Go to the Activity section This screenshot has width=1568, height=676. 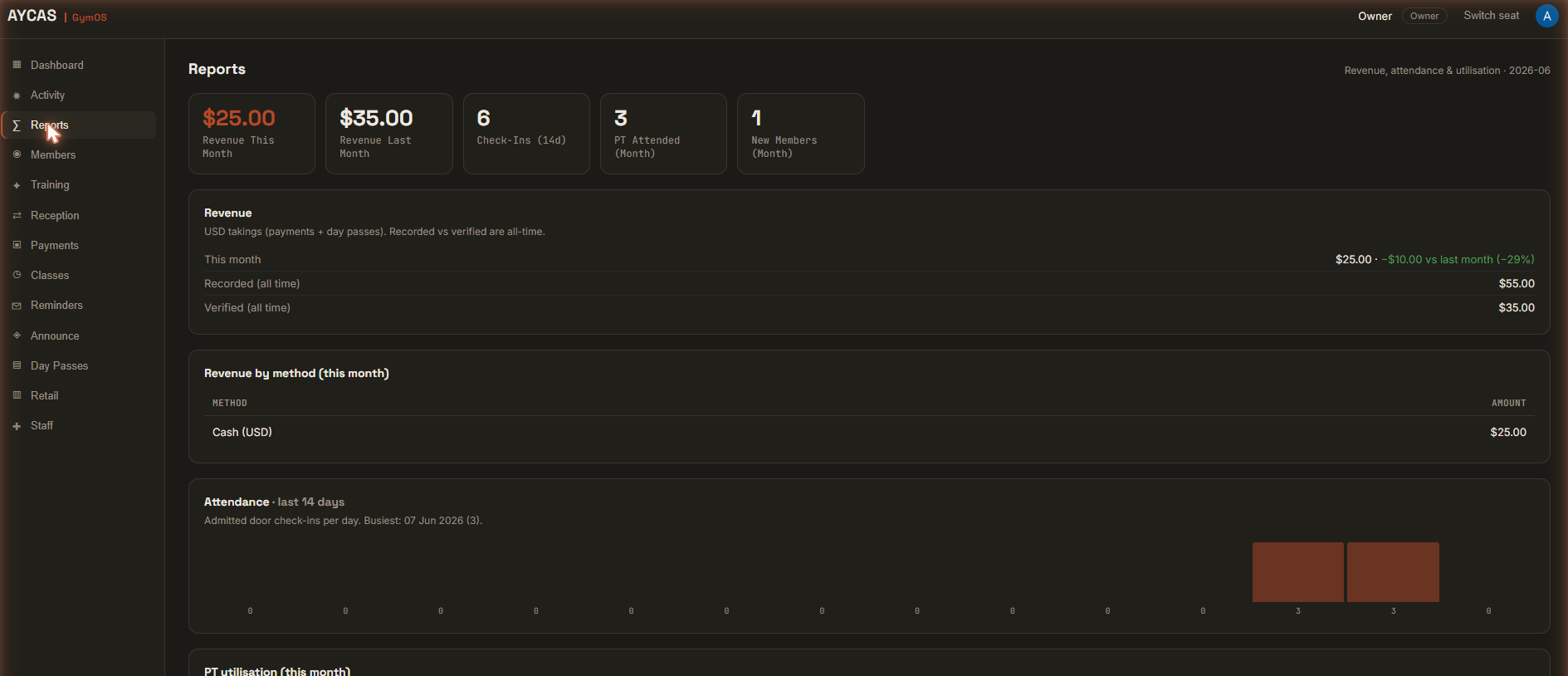pos(79,95)
